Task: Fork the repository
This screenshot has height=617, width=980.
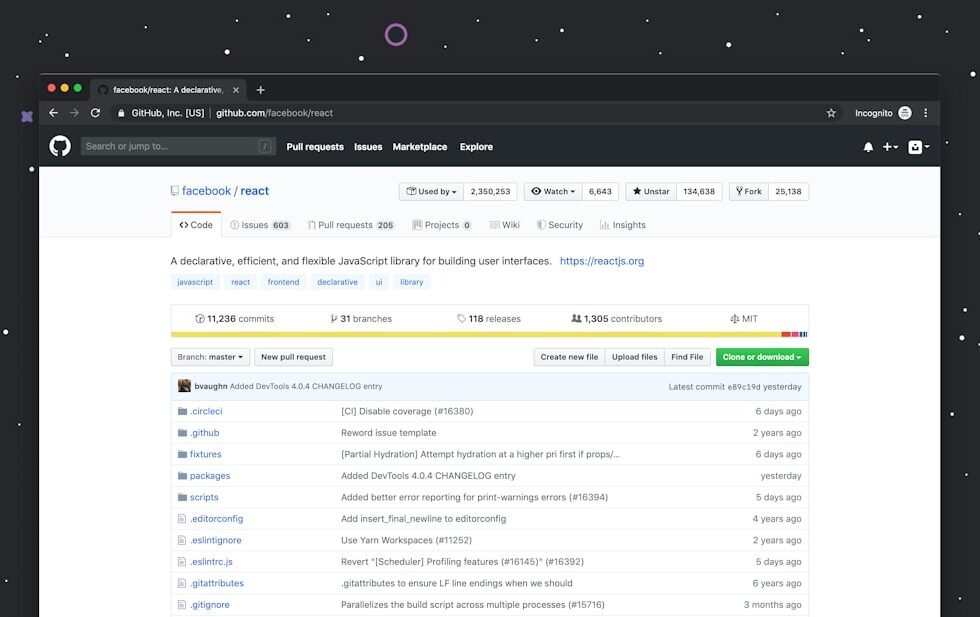Action: point(748,191)
